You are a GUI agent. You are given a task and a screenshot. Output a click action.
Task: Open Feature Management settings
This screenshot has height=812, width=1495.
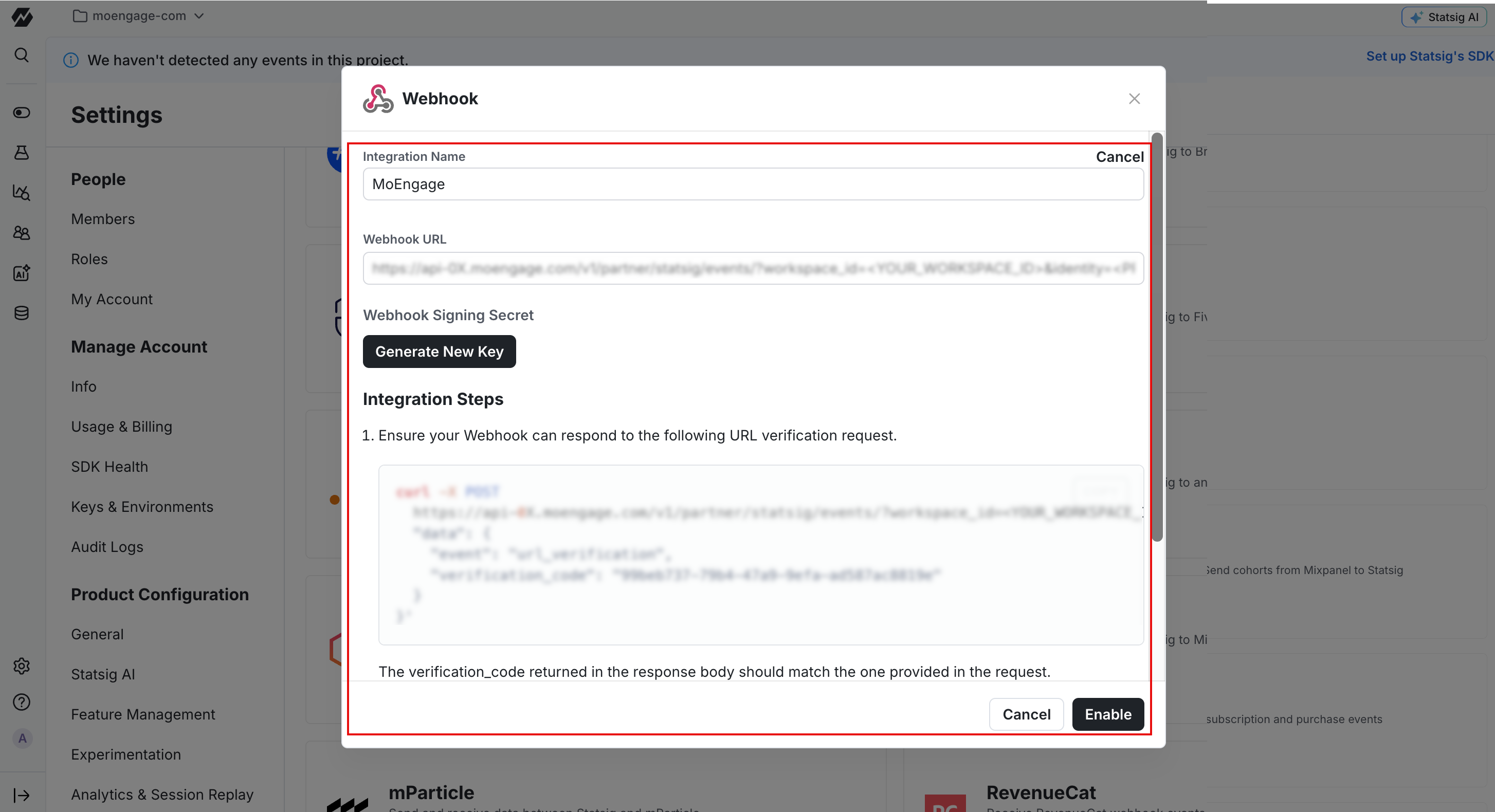[x=143, y=714]
